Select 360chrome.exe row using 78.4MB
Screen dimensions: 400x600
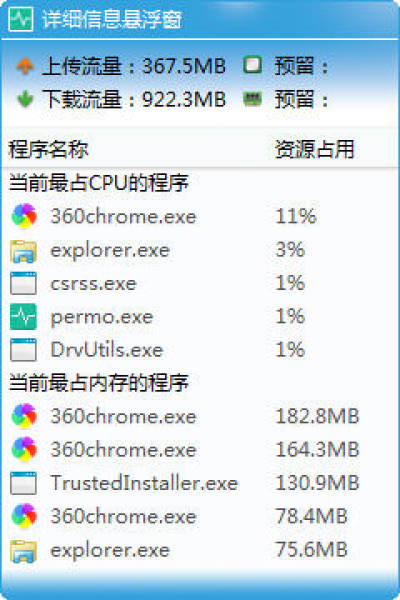click(200, 516)
